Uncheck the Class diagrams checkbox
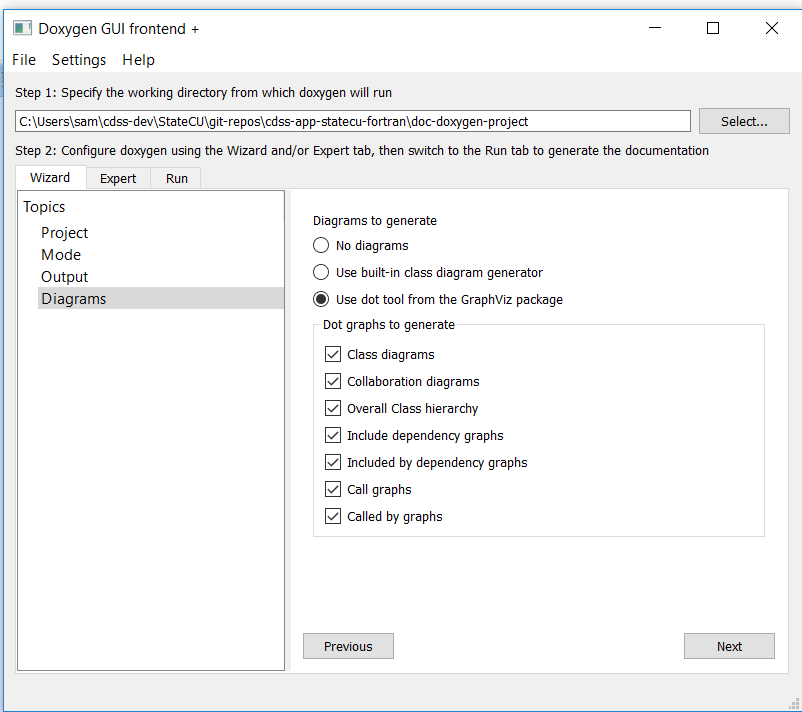The width and height of the screenshot is (802, 712). pos(333,354)
